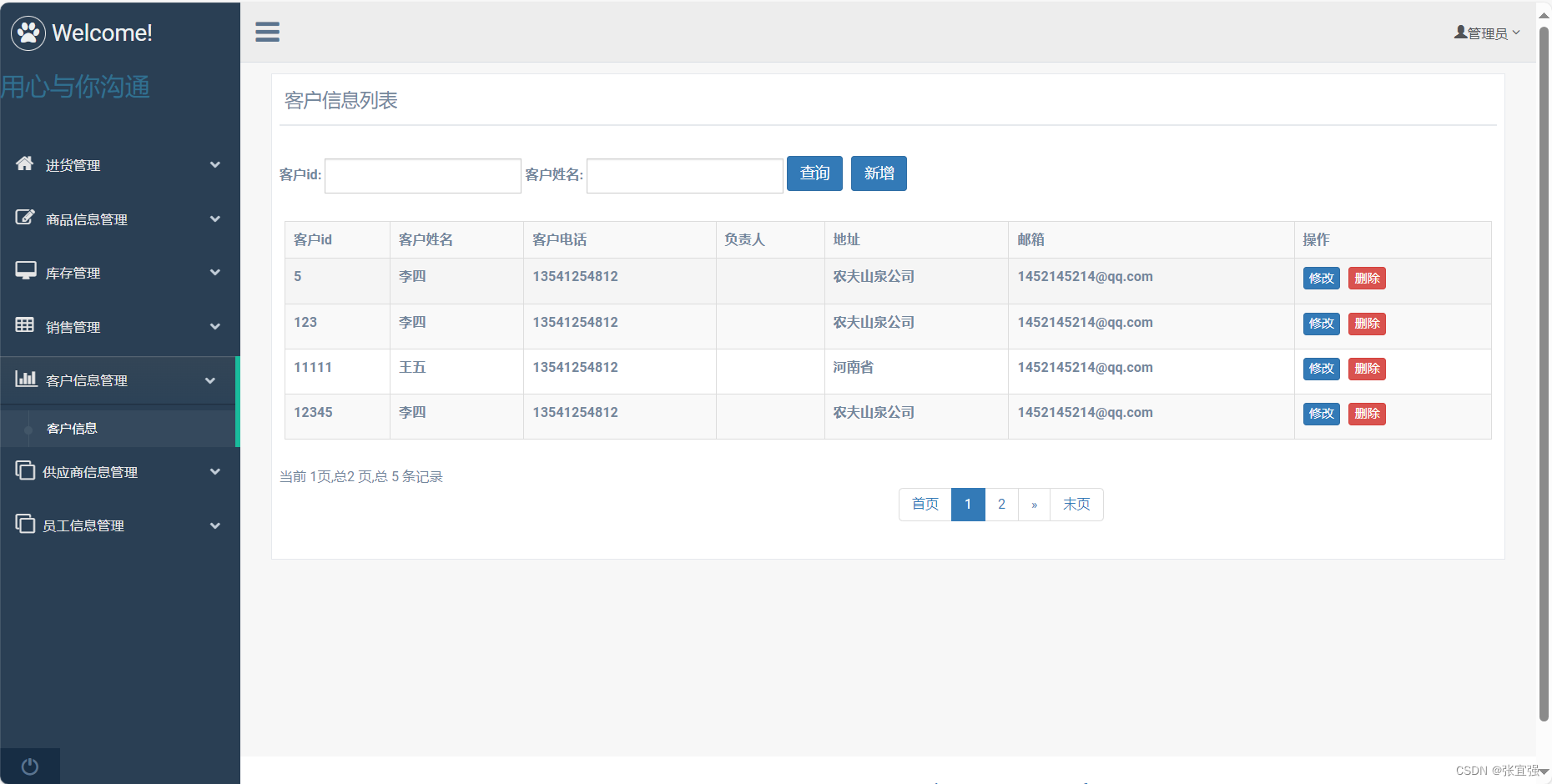Image resolution: width=1552 pixels, height=784 pixels.
Task: Click the 新增 add button
Action: tap(879, 173)
